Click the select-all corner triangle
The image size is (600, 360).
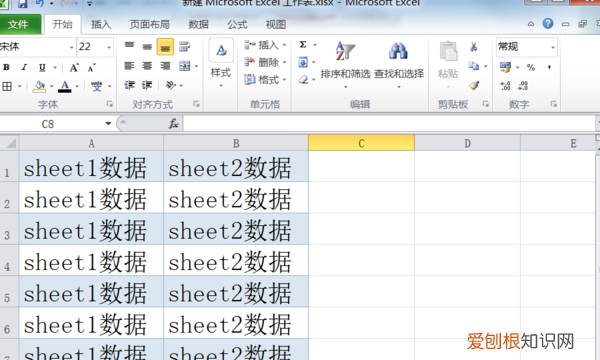(10, 143)
